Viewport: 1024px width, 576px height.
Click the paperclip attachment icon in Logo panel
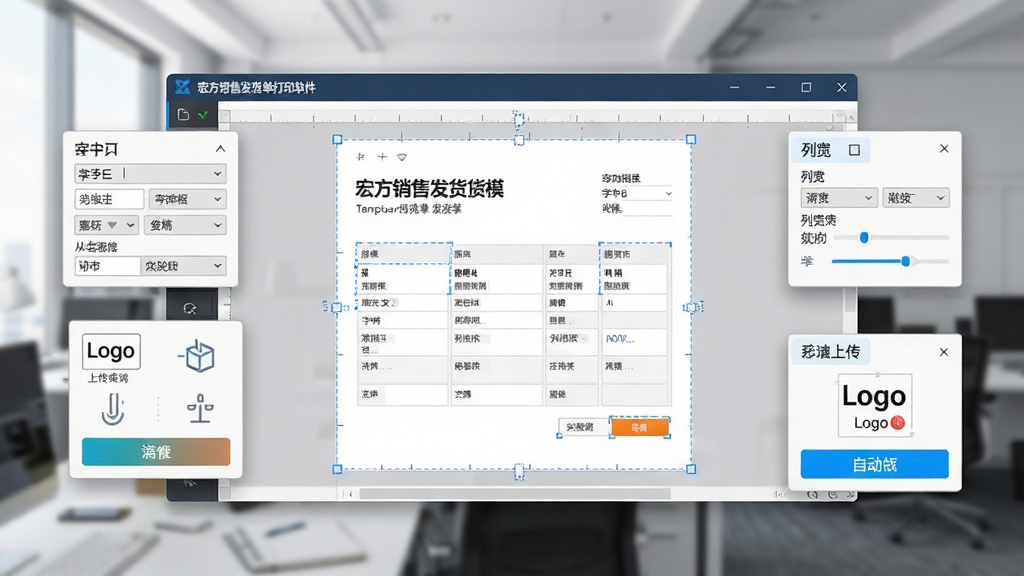point(113,409)
